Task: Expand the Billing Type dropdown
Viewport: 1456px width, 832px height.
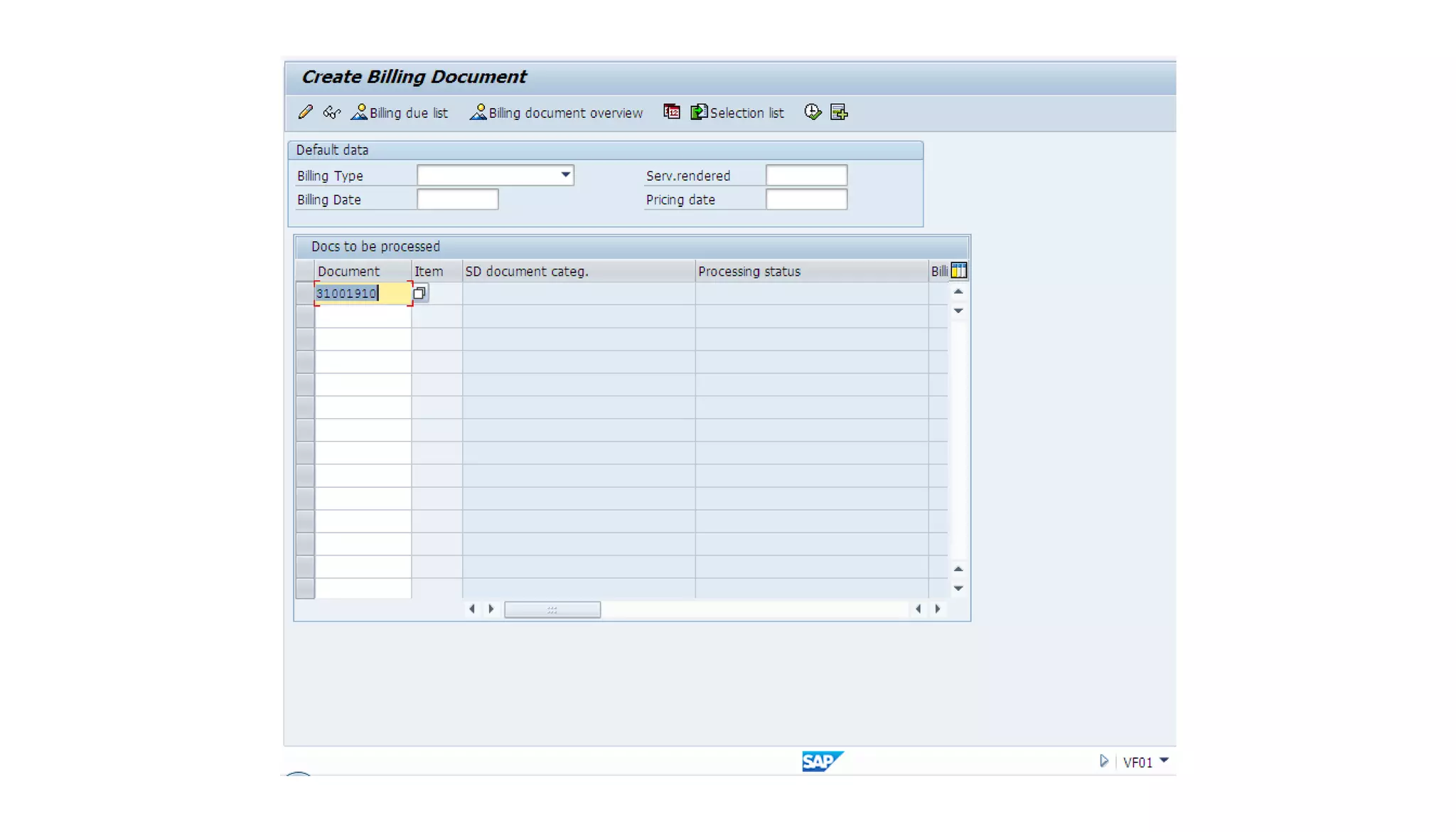Action: (x=565, y=175)
